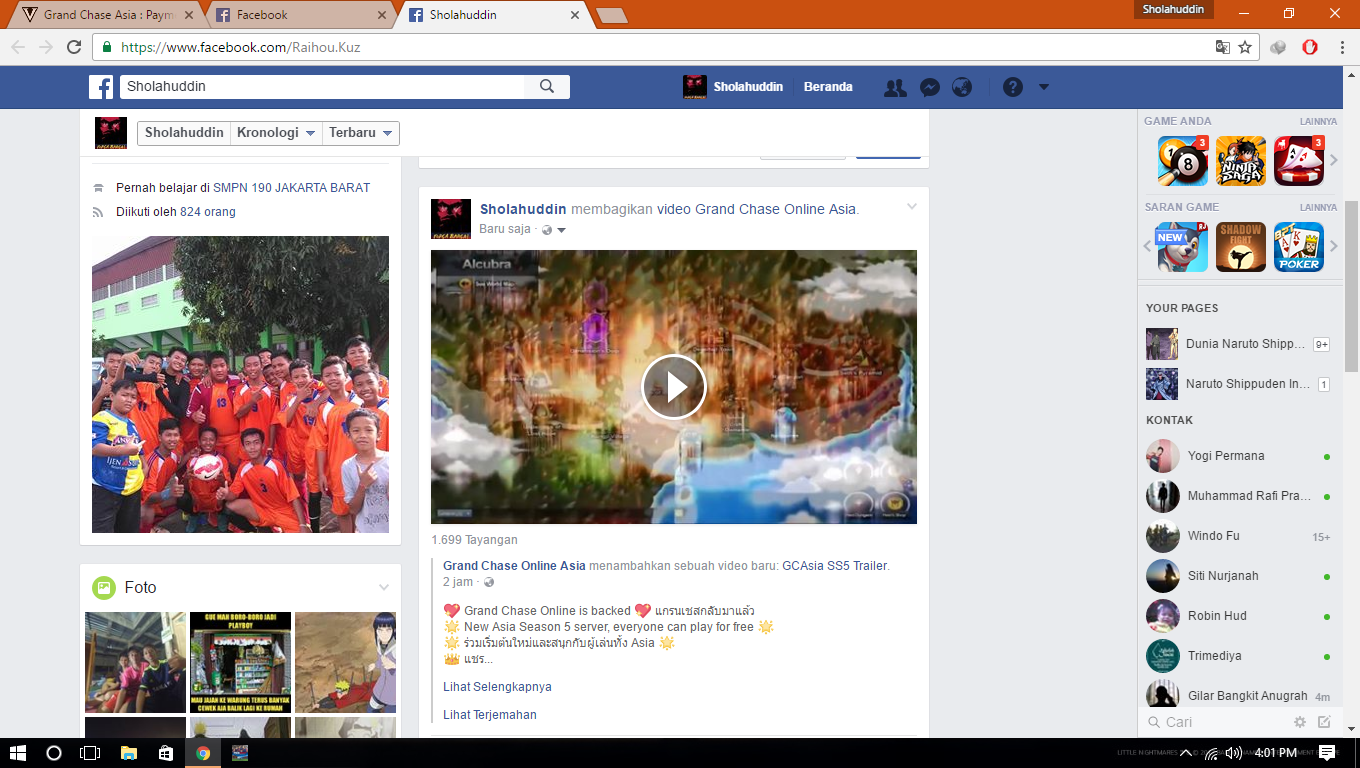1360x768 pixels.
Task: Go back to the previous page
Action: [x=18, y=47]
